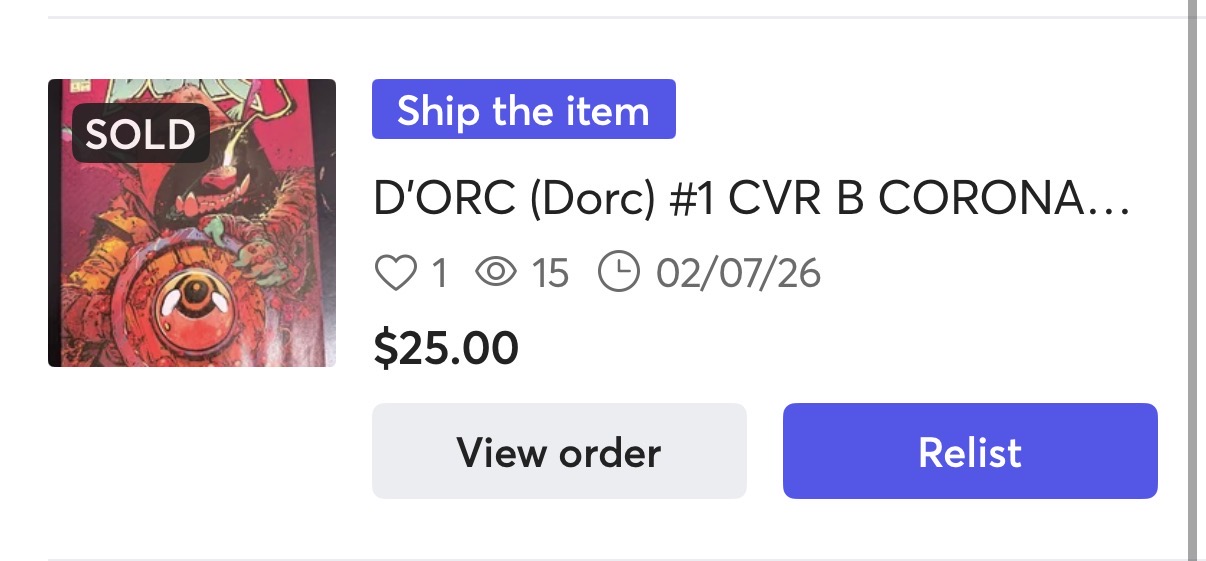Image resolution: width=1206 pixels, height=561 pixels.
Task: Click the CVR B text in title
Action: coord(796,200)
